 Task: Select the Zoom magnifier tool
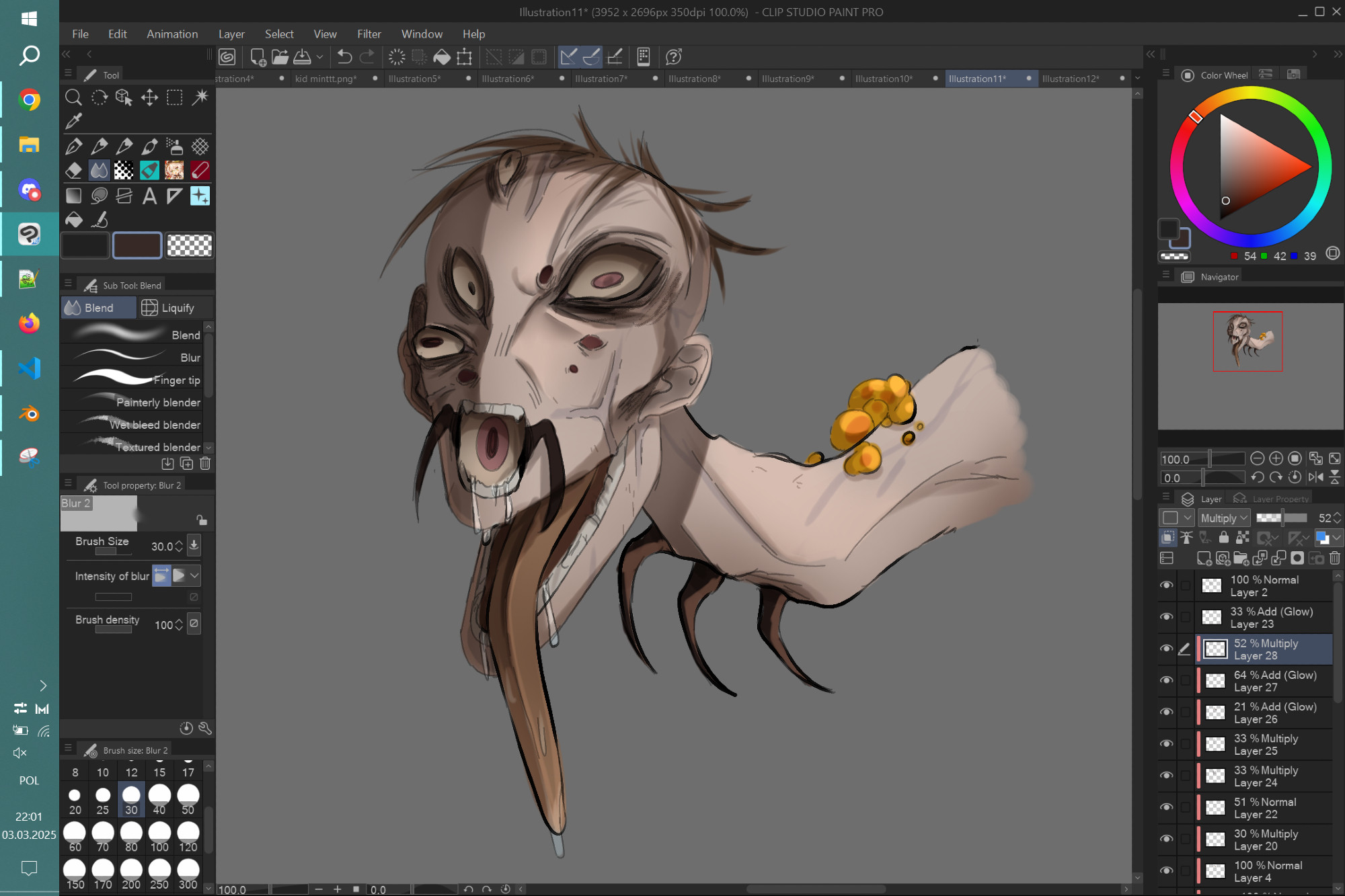pyautogui.click(x=73, y=98)
